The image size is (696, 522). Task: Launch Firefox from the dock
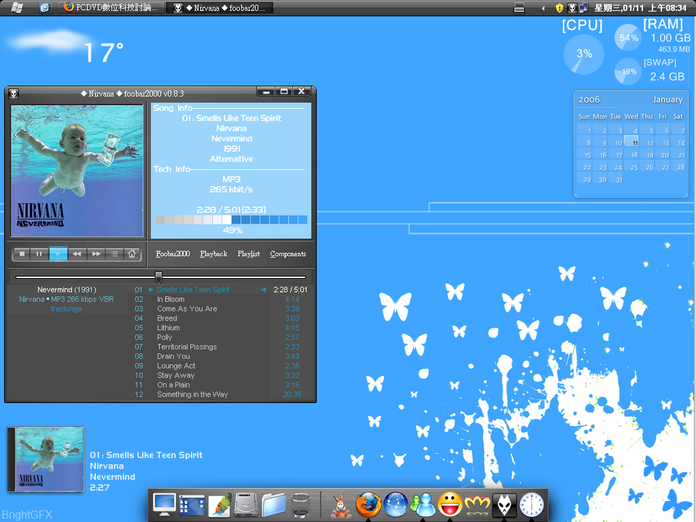point(368,505)
